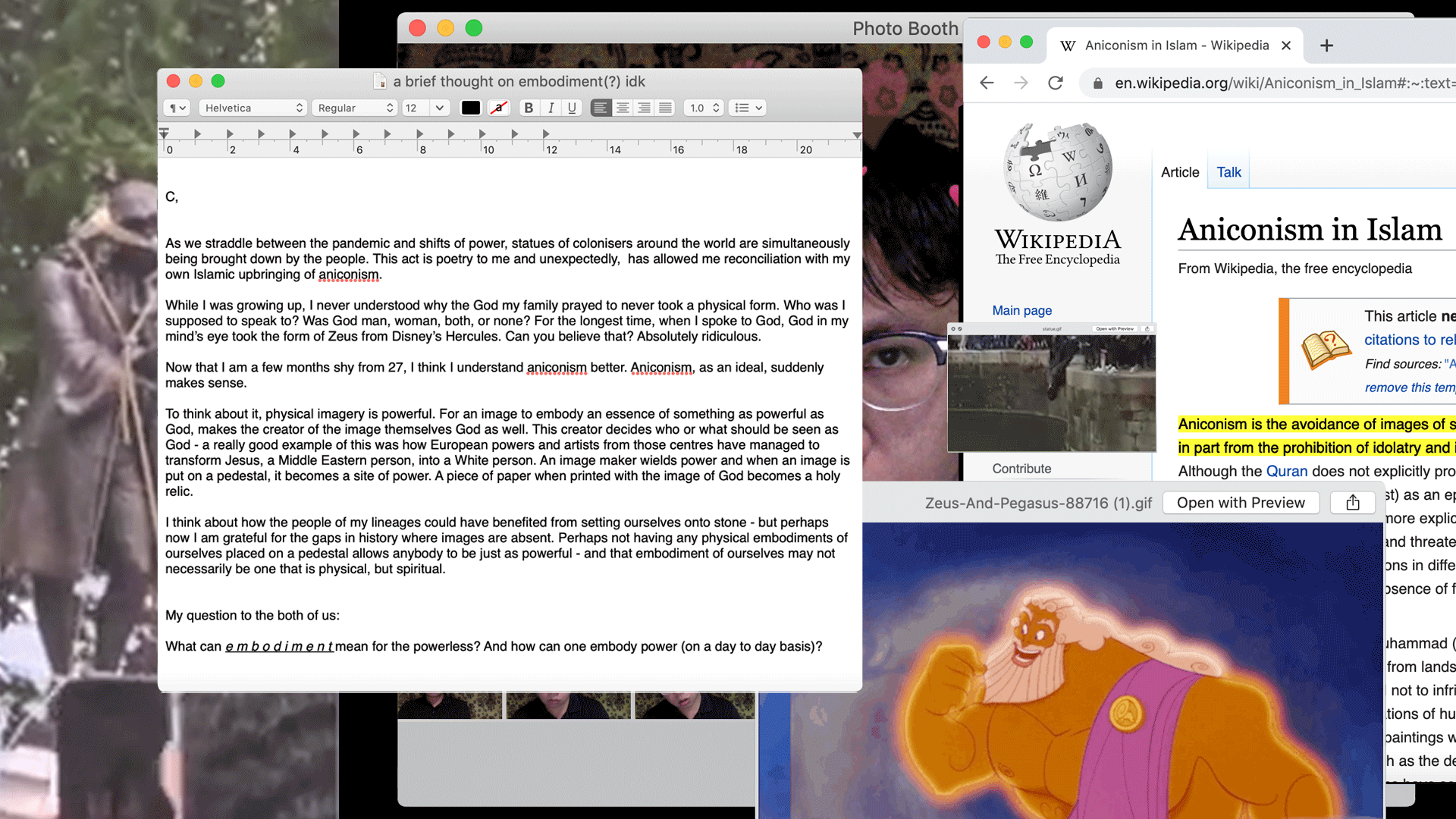Click the lock icon in the address bar
The image size is (1456, 819).
1097,83
